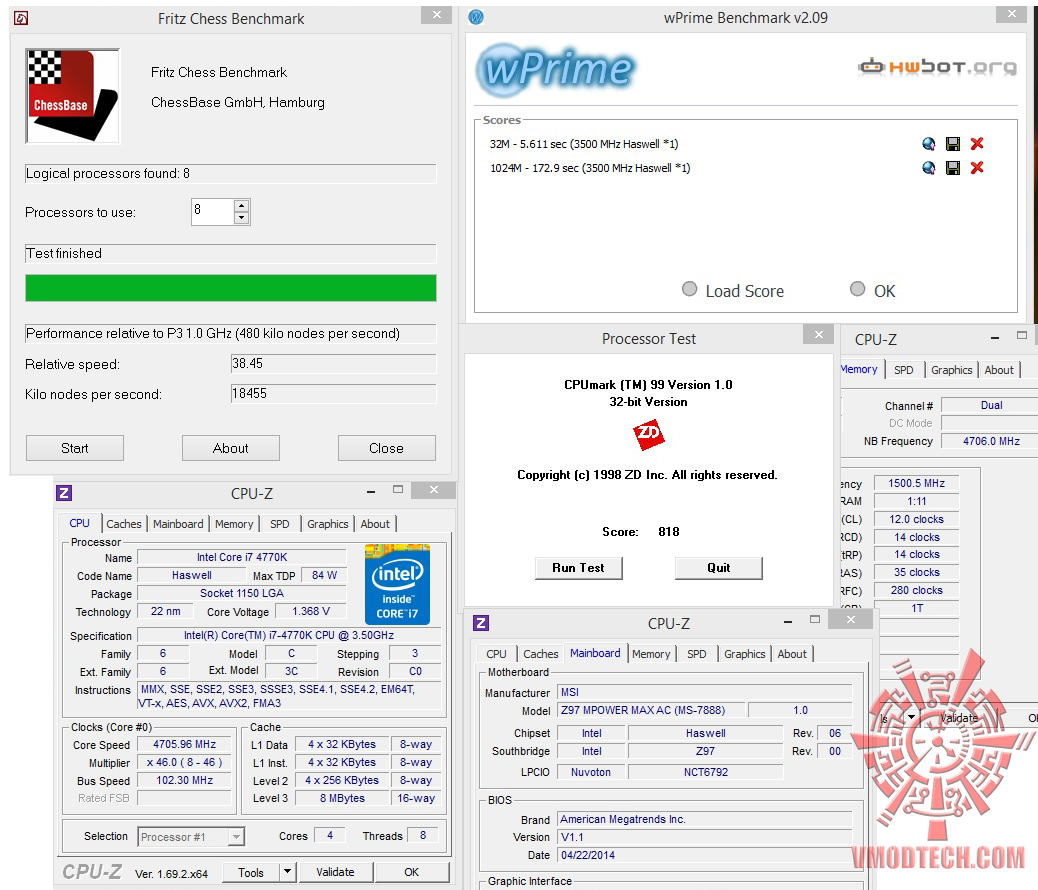This screenshot has width=1038, height=890.
Task: Click the Intel inside Core i7 badge
Action: point(397,584)
